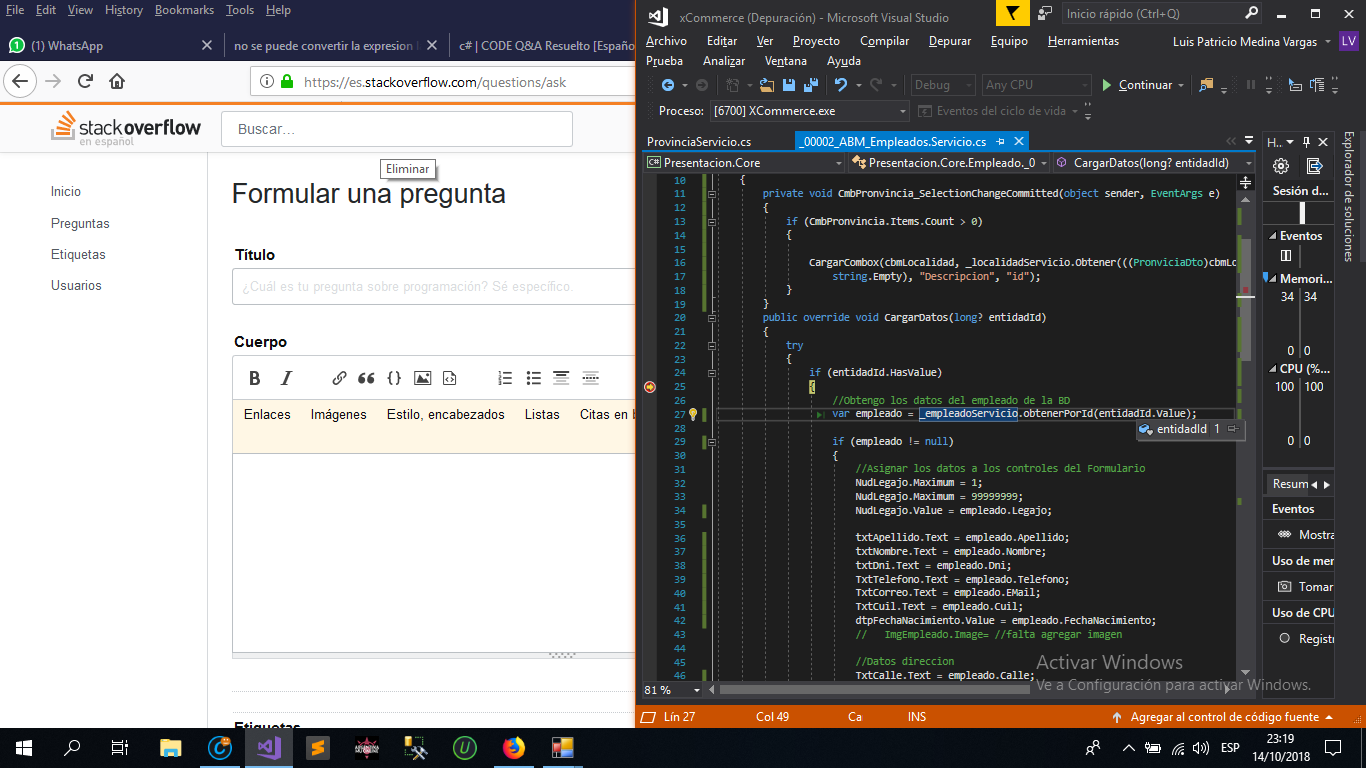This screenshot has width=1366, height=768.
Task: Toggle auto-hide pin on the diagnostics panel
Action: click(1305, 142)
